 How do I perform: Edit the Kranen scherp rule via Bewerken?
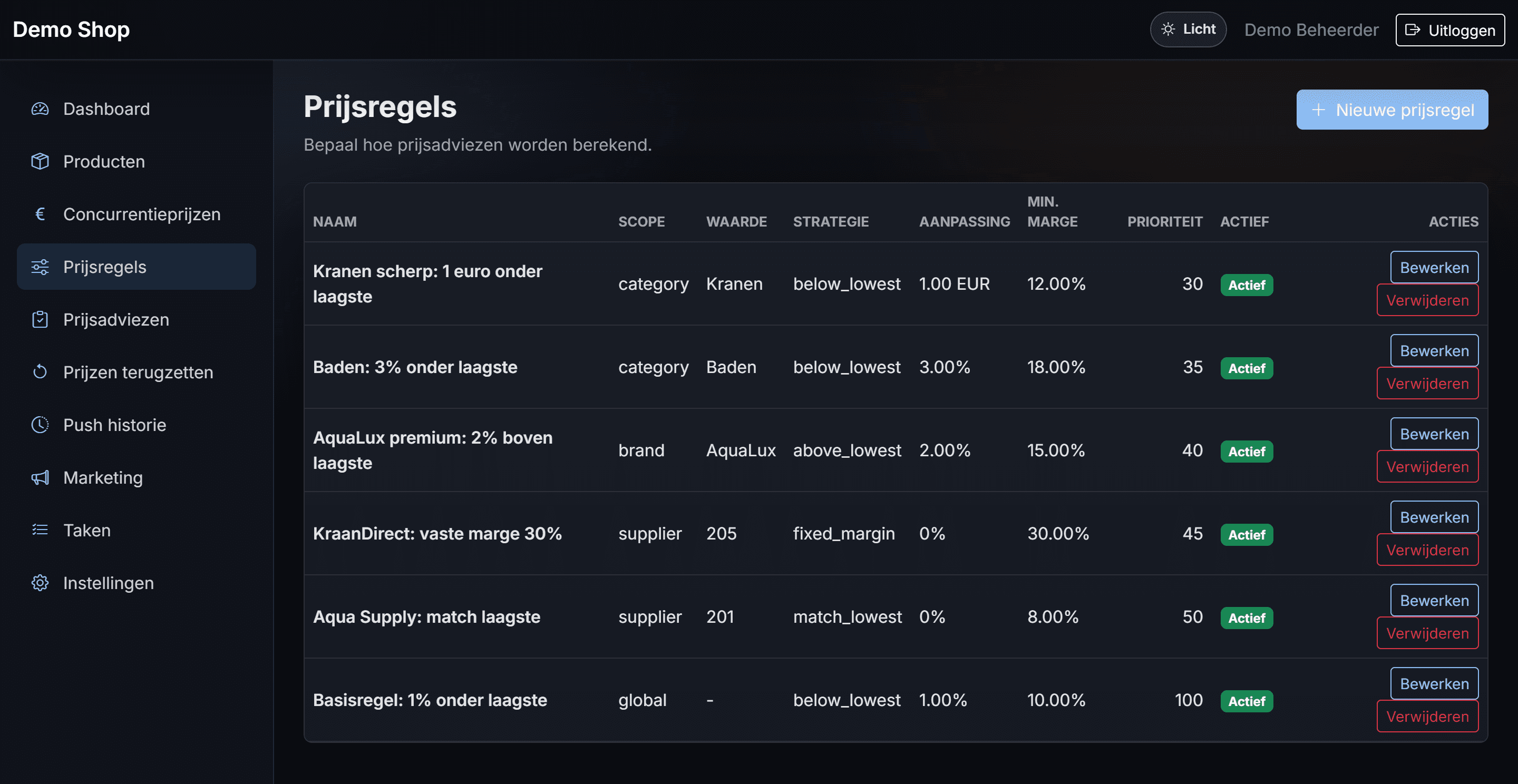(x=1434, y=268)
